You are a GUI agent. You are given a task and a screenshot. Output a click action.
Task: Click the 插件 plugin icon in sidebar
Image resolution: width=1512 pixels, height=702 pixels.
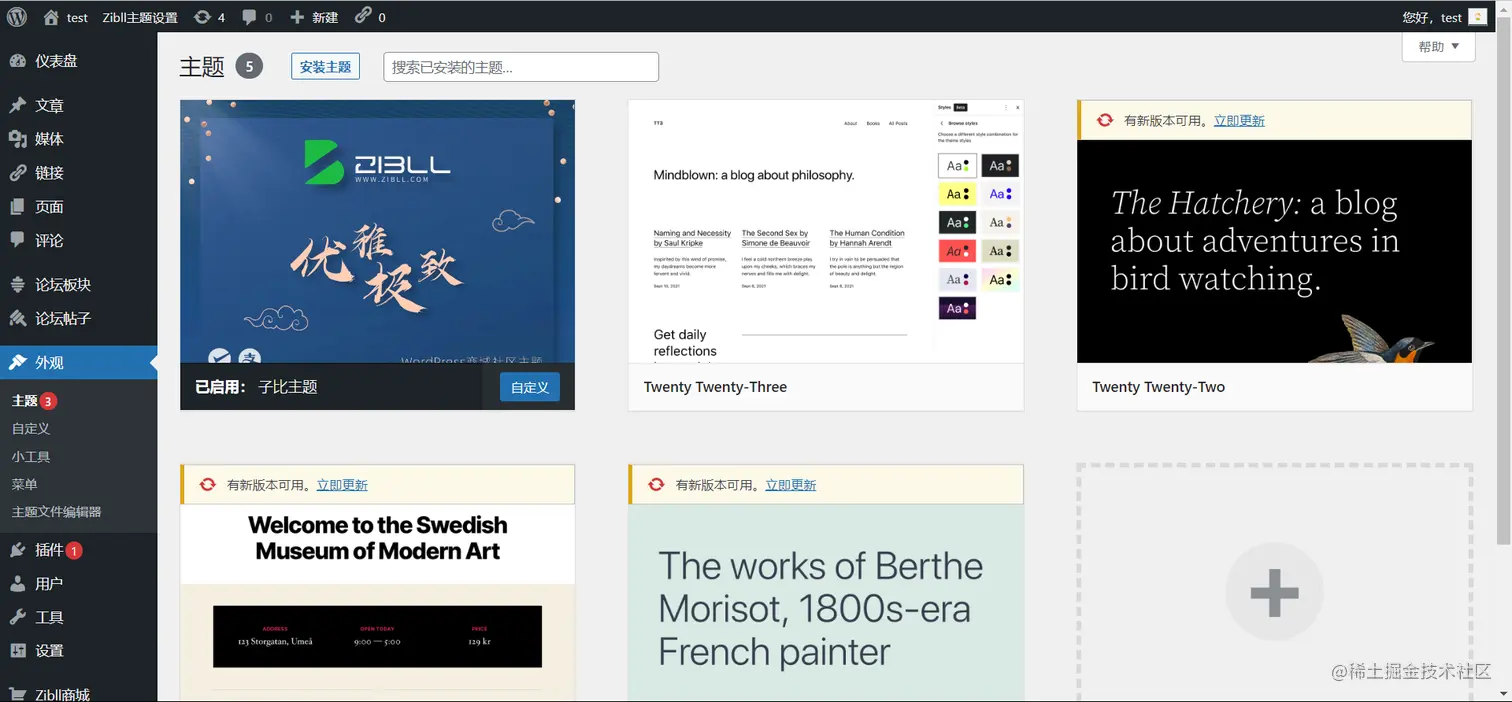tap(18, 550)
